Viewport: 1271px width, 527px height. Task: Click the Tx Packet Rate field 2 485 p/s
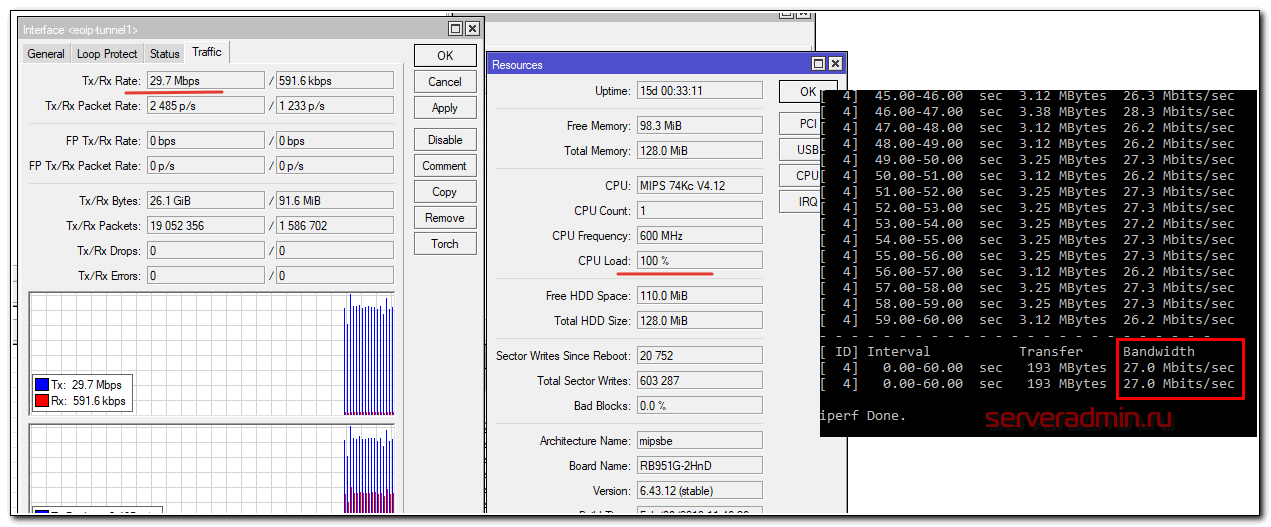(x=205, y=106)
